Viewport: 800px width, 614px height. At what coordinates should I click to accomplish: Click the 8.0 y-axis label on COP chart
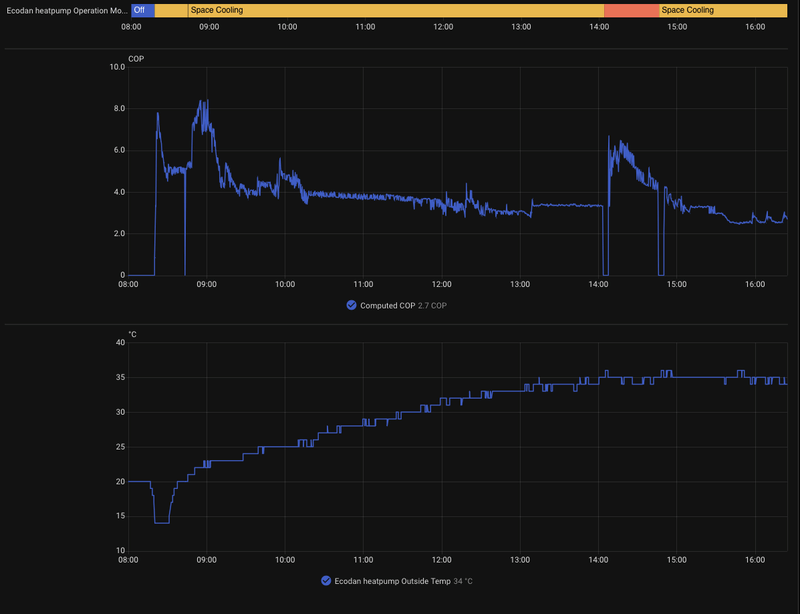pos(119,109)
